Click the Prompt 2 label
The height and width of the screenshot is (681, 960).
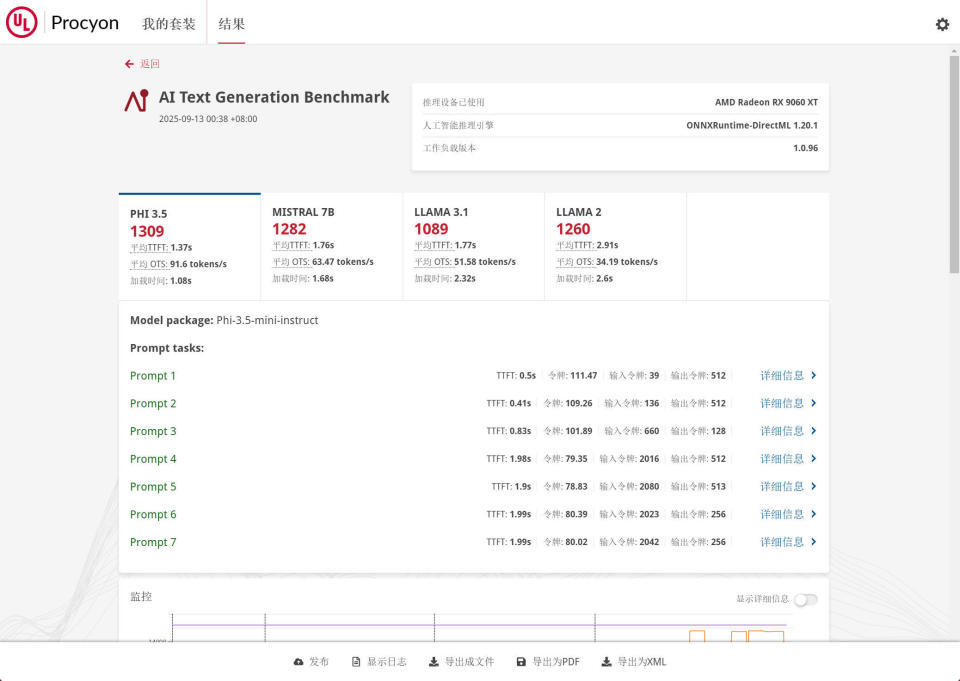(153, 403)
